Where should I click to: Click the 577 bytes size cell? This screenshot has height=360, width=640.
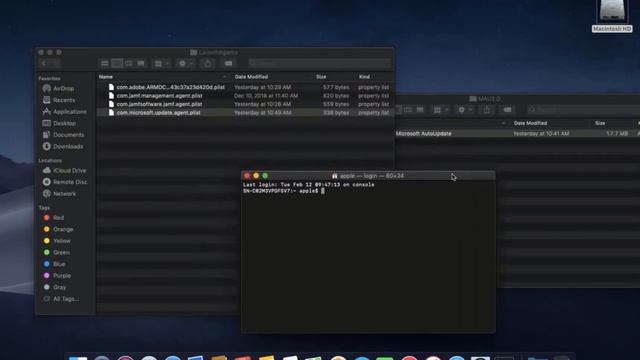[x=336, y=87]
